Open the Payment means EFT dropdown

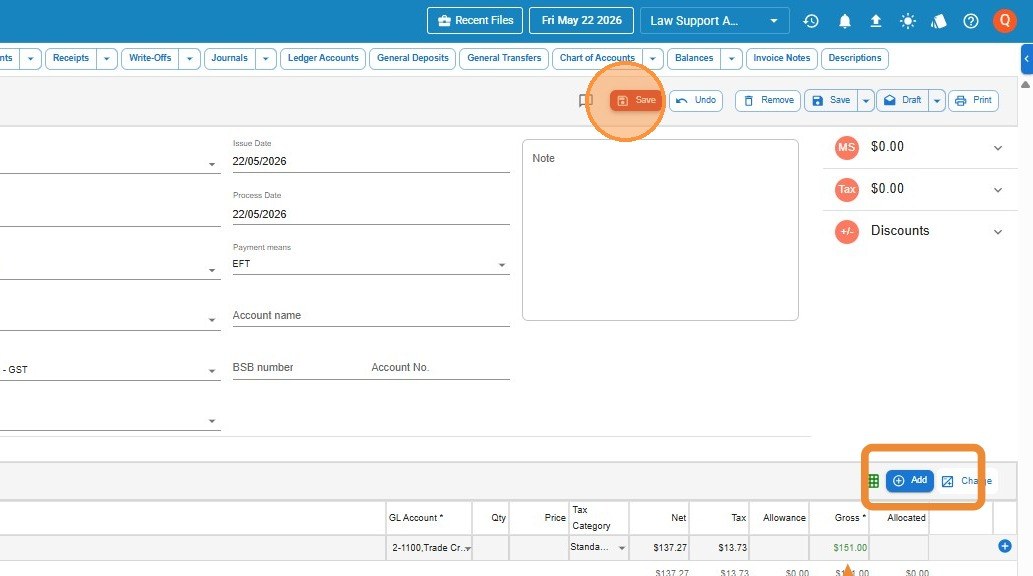click(371, 264)
